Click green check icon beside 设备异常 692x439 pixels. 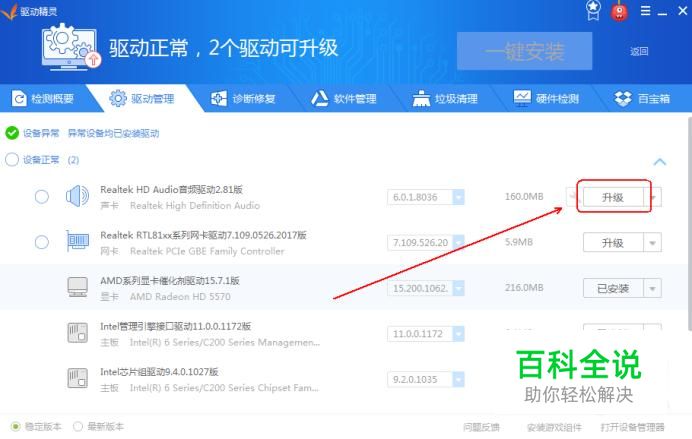point(12,133)
